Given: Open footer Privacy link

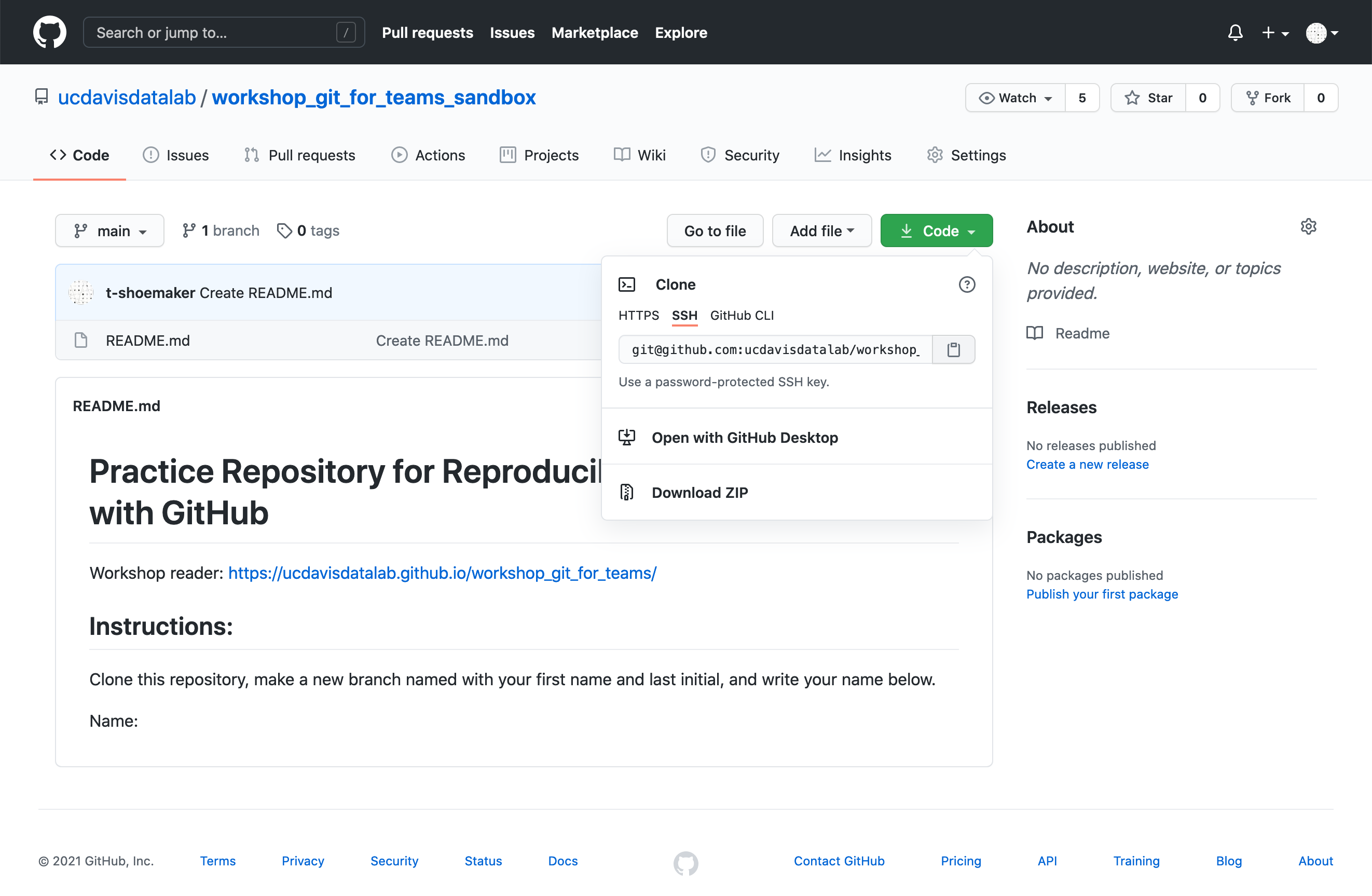Looking at the screenshot, I should click(303, 861).
